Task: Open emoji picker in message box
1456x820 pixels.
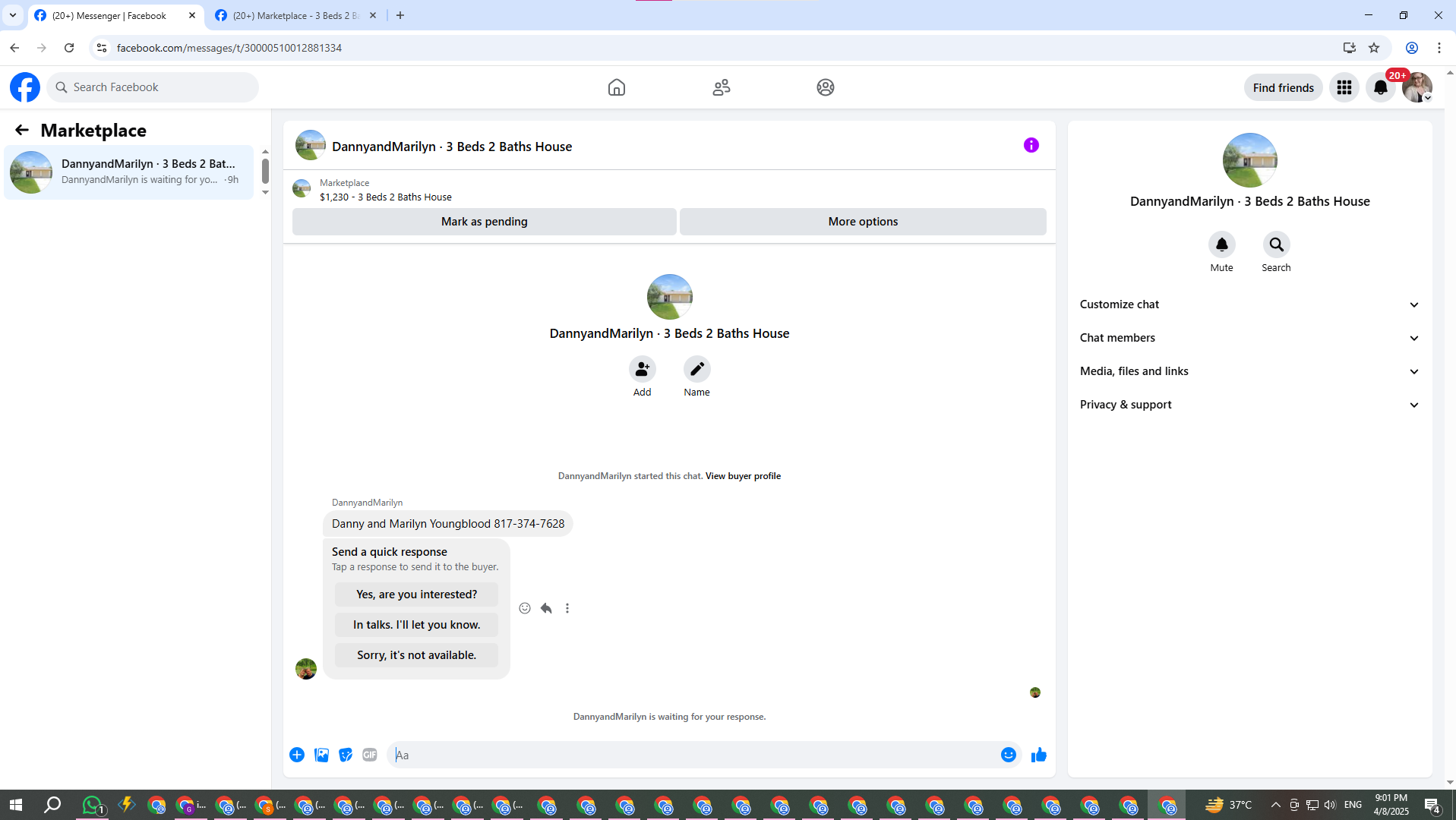Action: coord(1008,755)
